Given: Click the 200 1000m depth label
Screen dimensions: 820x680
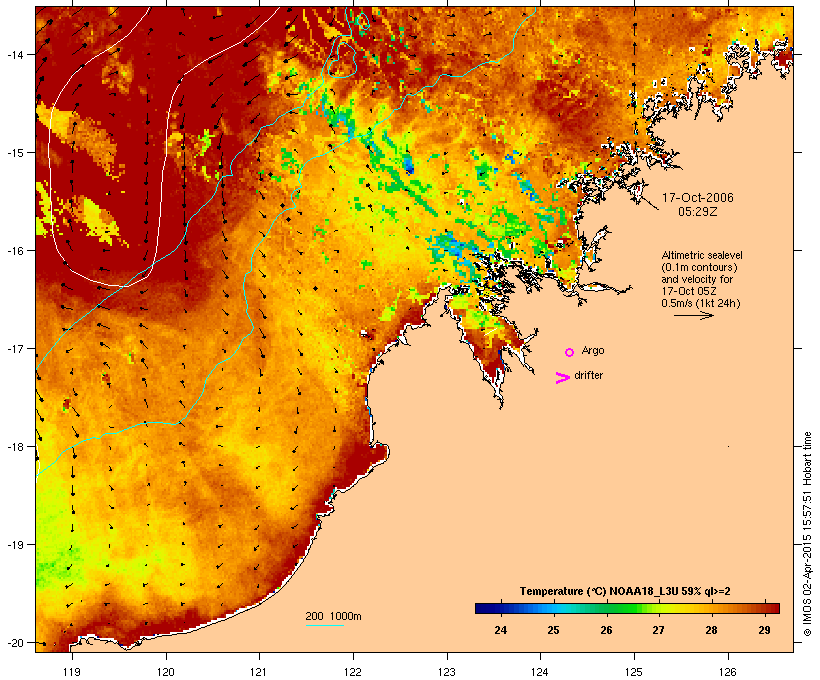Looking at the screenshot, I should [x=333, y=616].
